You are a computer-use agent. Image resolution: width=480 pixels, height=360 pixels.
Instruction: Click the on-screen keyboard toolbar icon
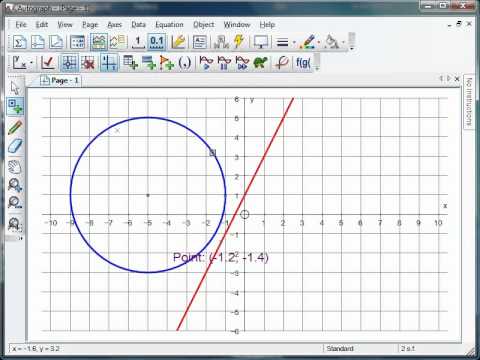tap(77, 42)
